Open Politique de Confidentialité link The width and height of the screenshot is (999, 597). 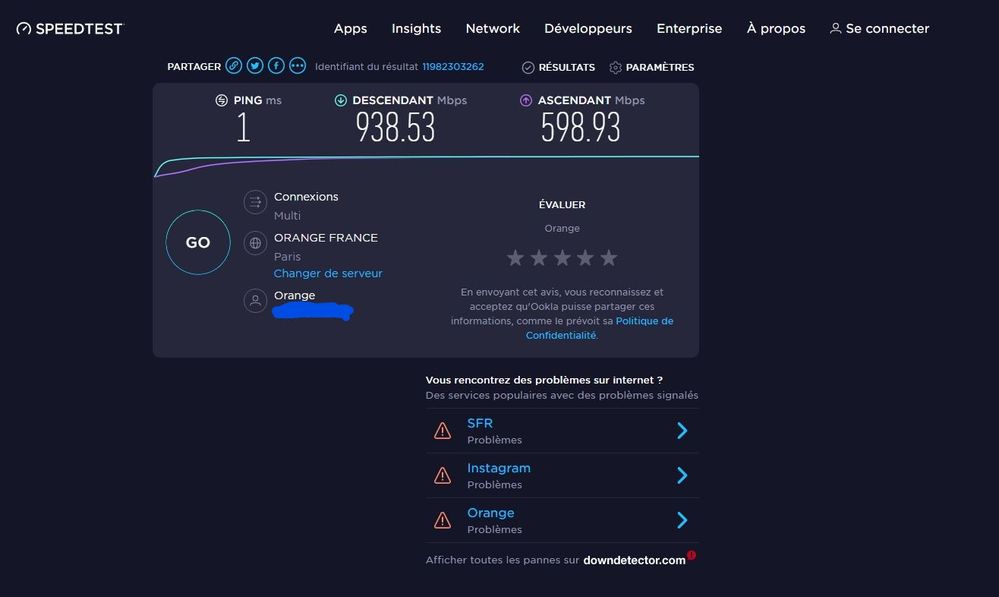pos(599,328)
